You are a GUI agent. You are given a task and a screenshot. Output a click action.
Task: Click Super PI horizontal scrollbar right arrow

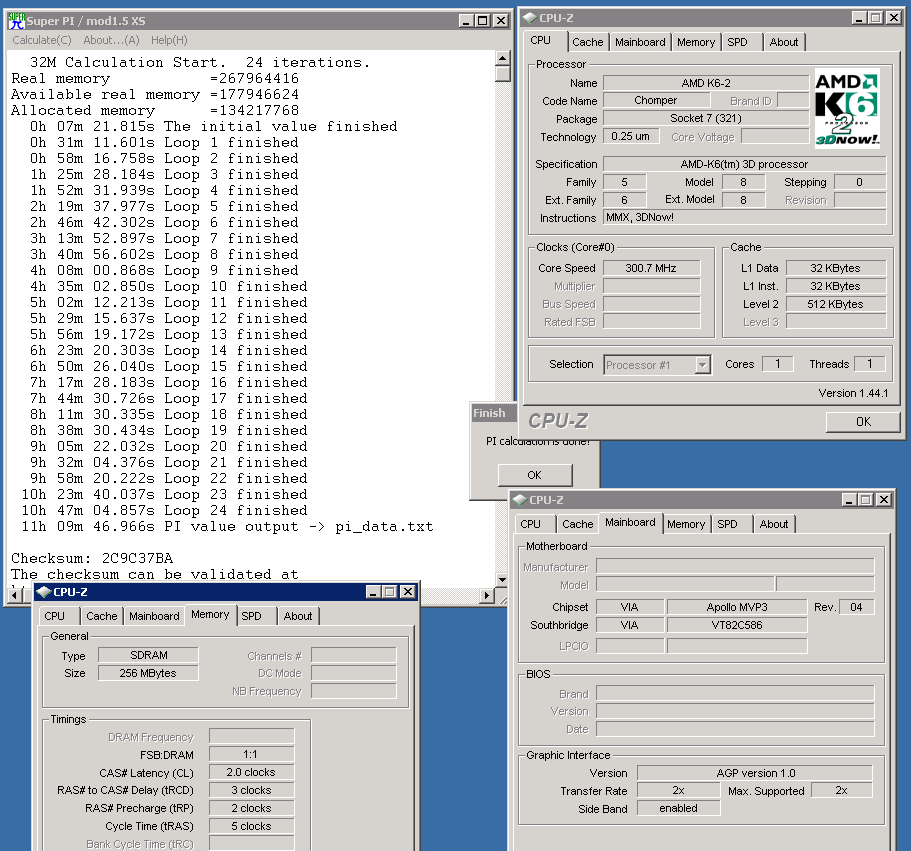coord(487,595)
